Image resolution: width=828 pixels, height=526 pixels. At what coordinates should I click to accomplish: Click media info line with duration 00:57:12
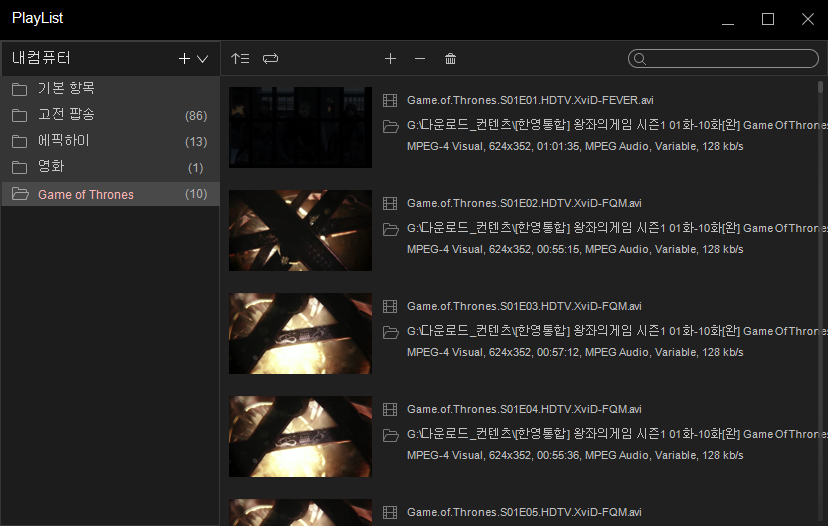pyautogui.click(x=575, y=352)
